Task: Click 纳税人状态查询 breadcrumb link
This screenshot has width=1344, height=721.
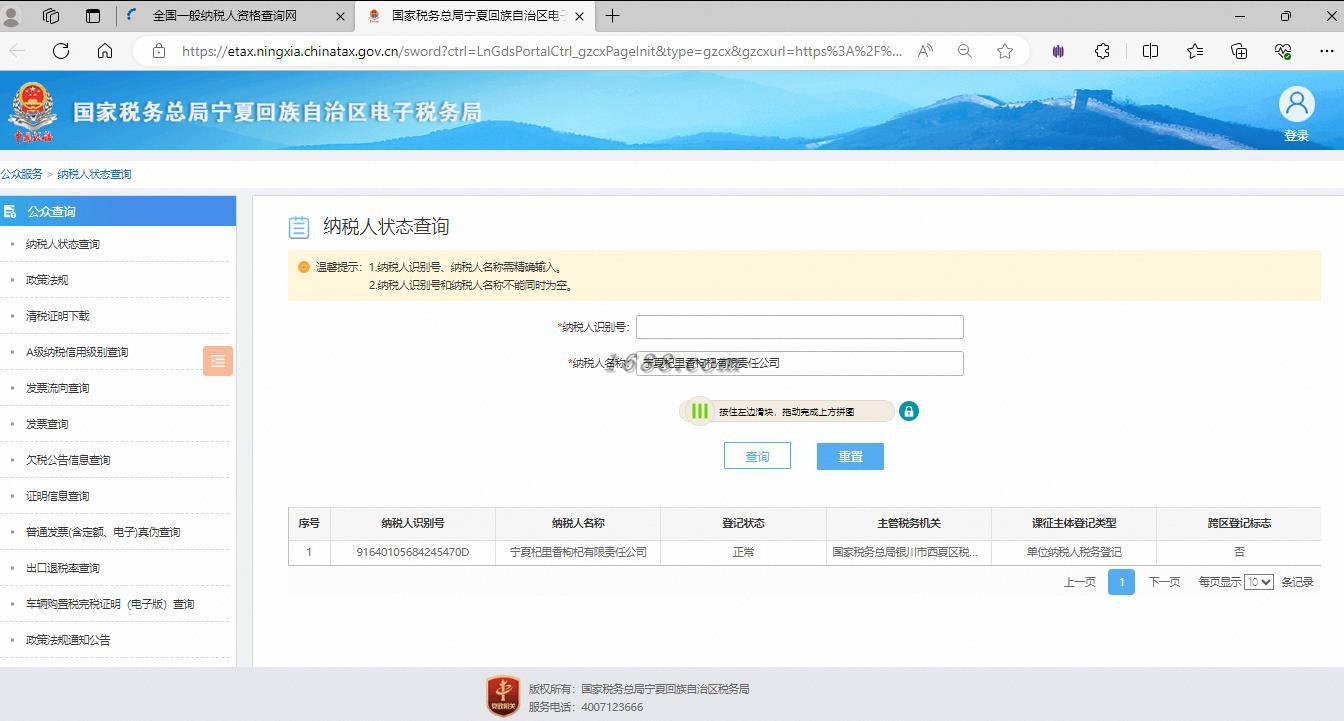Action: (x=94, y=174)
